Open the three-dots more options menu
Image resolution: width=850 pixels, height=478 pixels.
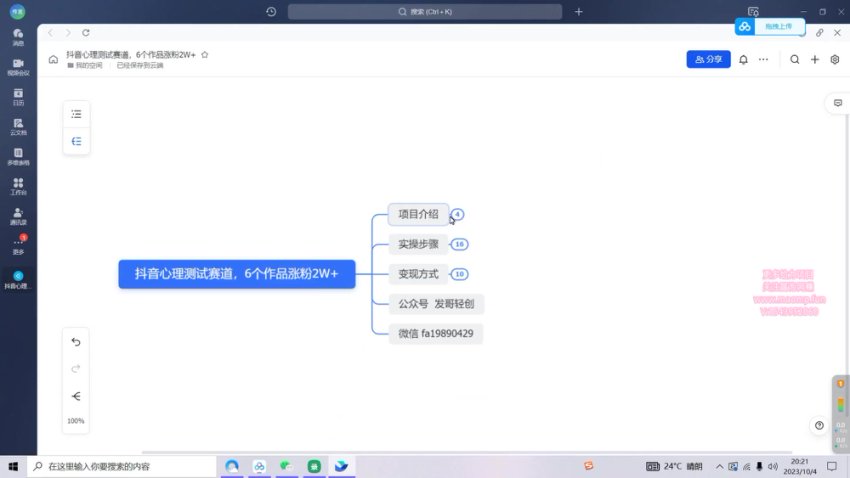click(764, 60)
